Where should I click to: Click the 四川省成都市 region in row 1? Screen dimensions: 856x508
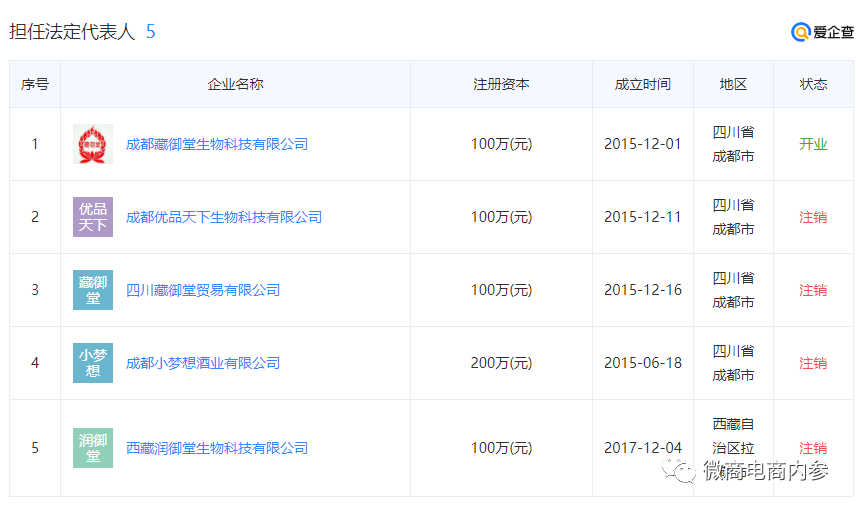point(733,144)
